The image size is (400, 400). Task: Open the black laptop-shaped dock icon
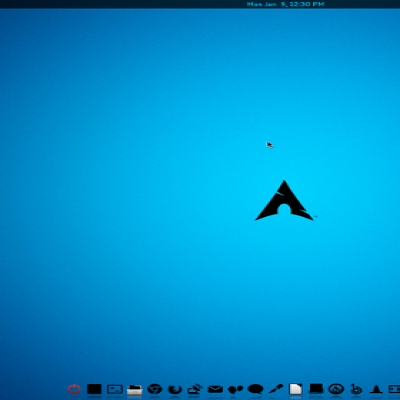[316, 389]
